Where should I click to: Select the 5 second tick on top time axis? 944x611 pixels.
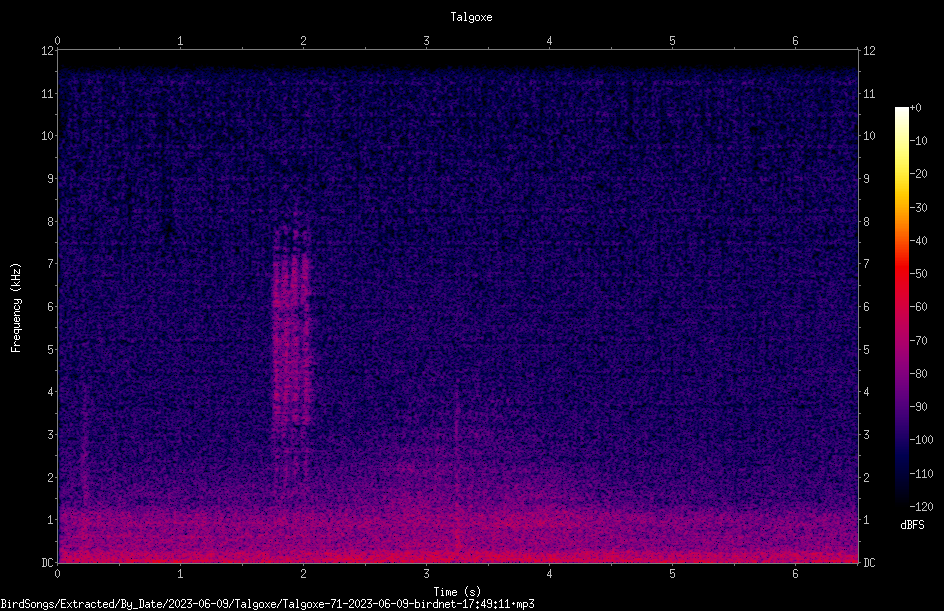(x=672, y=41)
